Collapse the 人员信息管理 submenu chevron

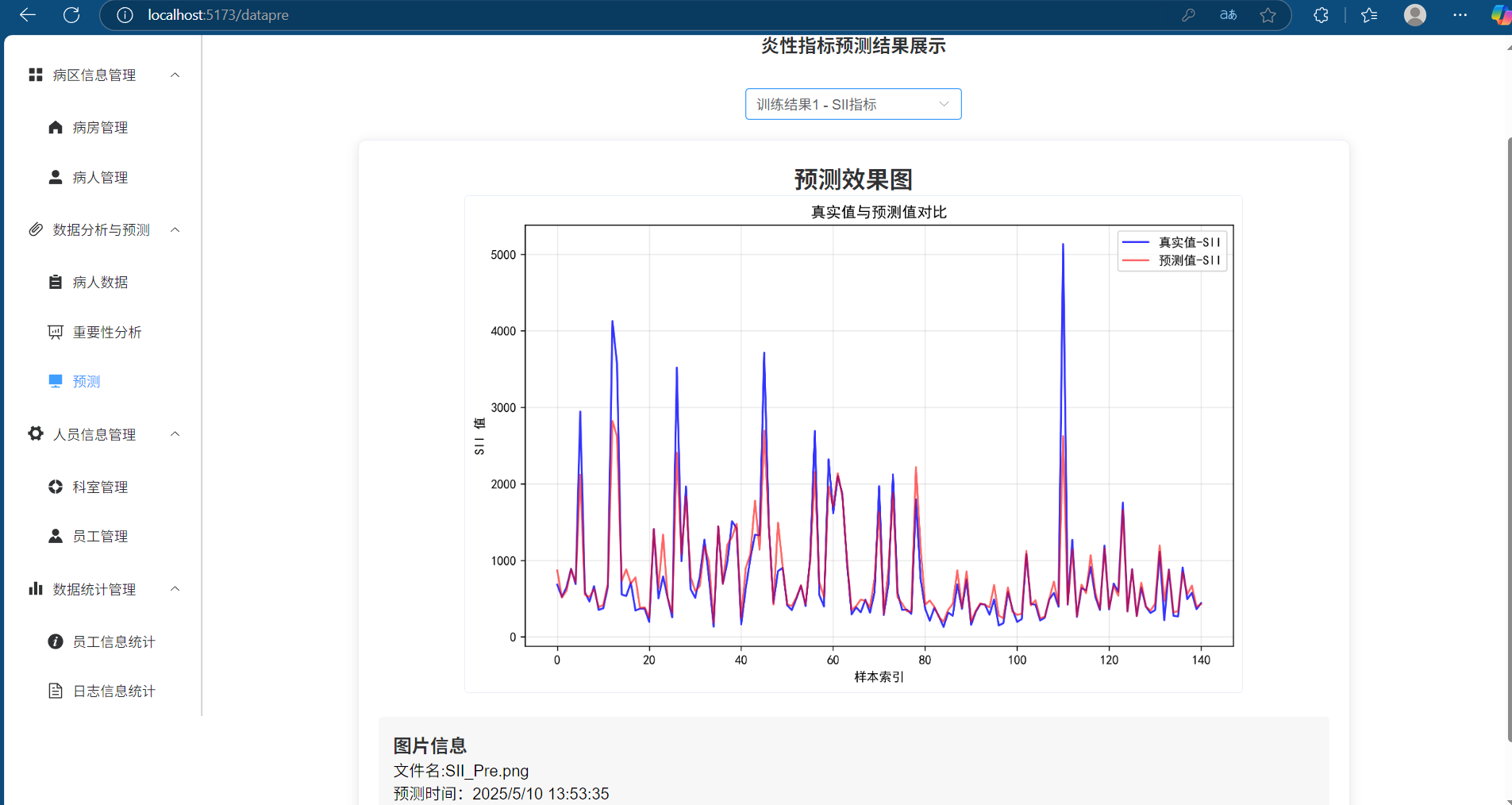pyautogui.click(x=175, y=433)
